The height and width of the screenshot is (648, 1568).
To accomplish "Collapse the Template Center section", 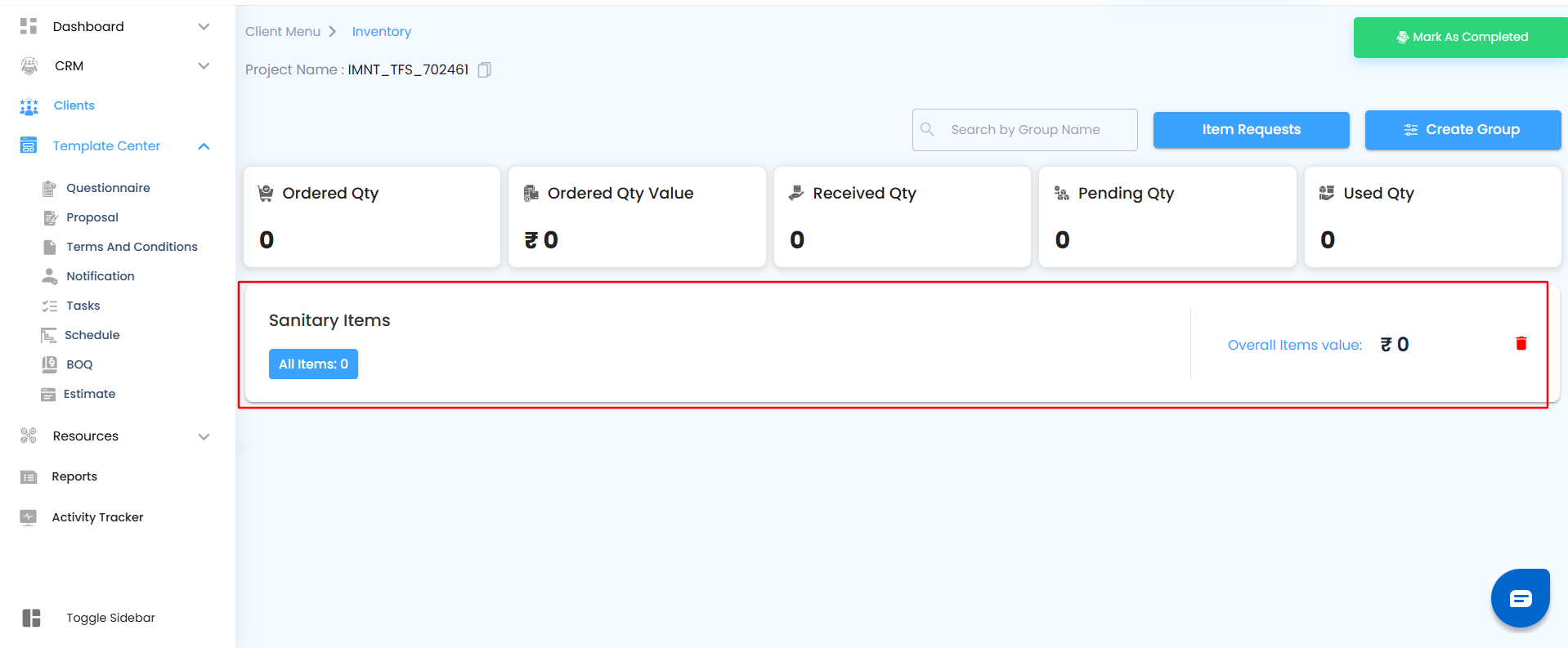I will click(x=204, y=146).
